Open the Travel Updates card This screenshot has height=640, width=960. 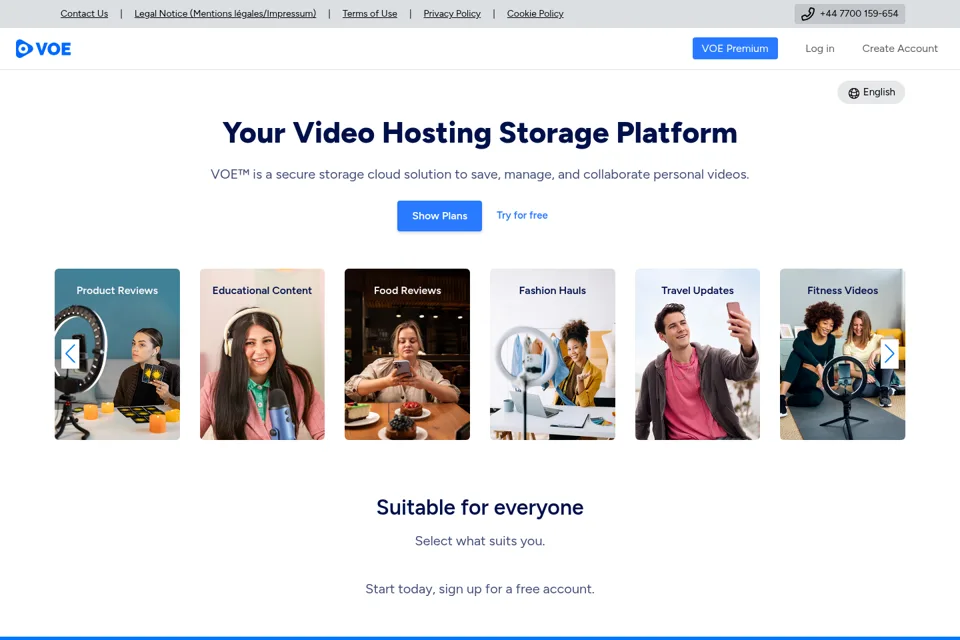click(697, 354)
